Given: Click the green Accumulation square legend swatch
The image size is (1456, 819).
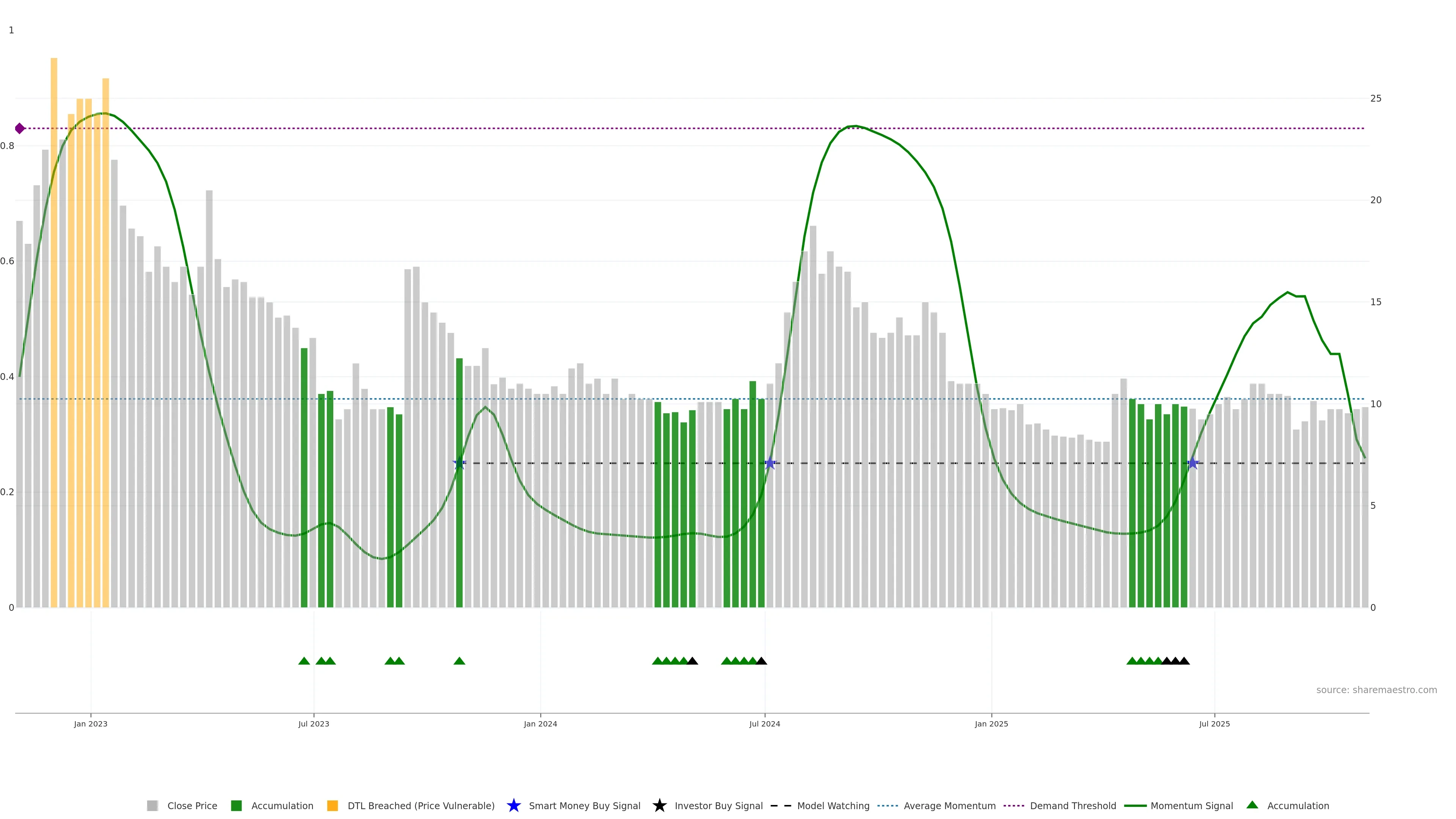Looking at the screenshot, I should point(236,805).
